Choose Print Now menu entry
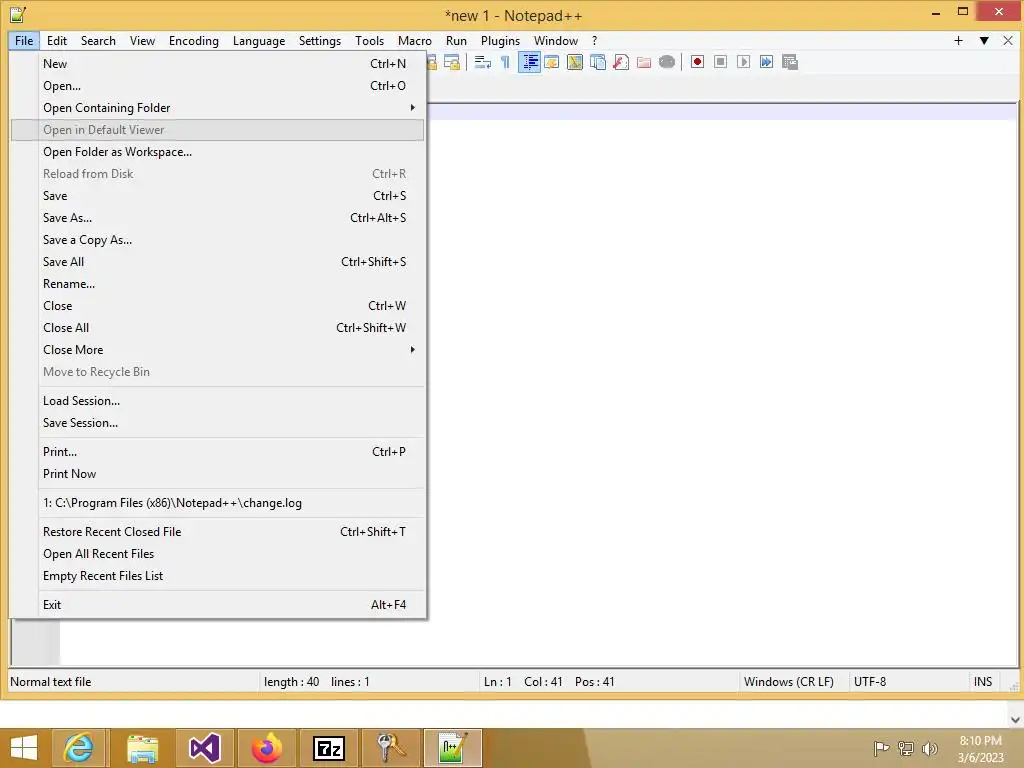 [218, 473]
